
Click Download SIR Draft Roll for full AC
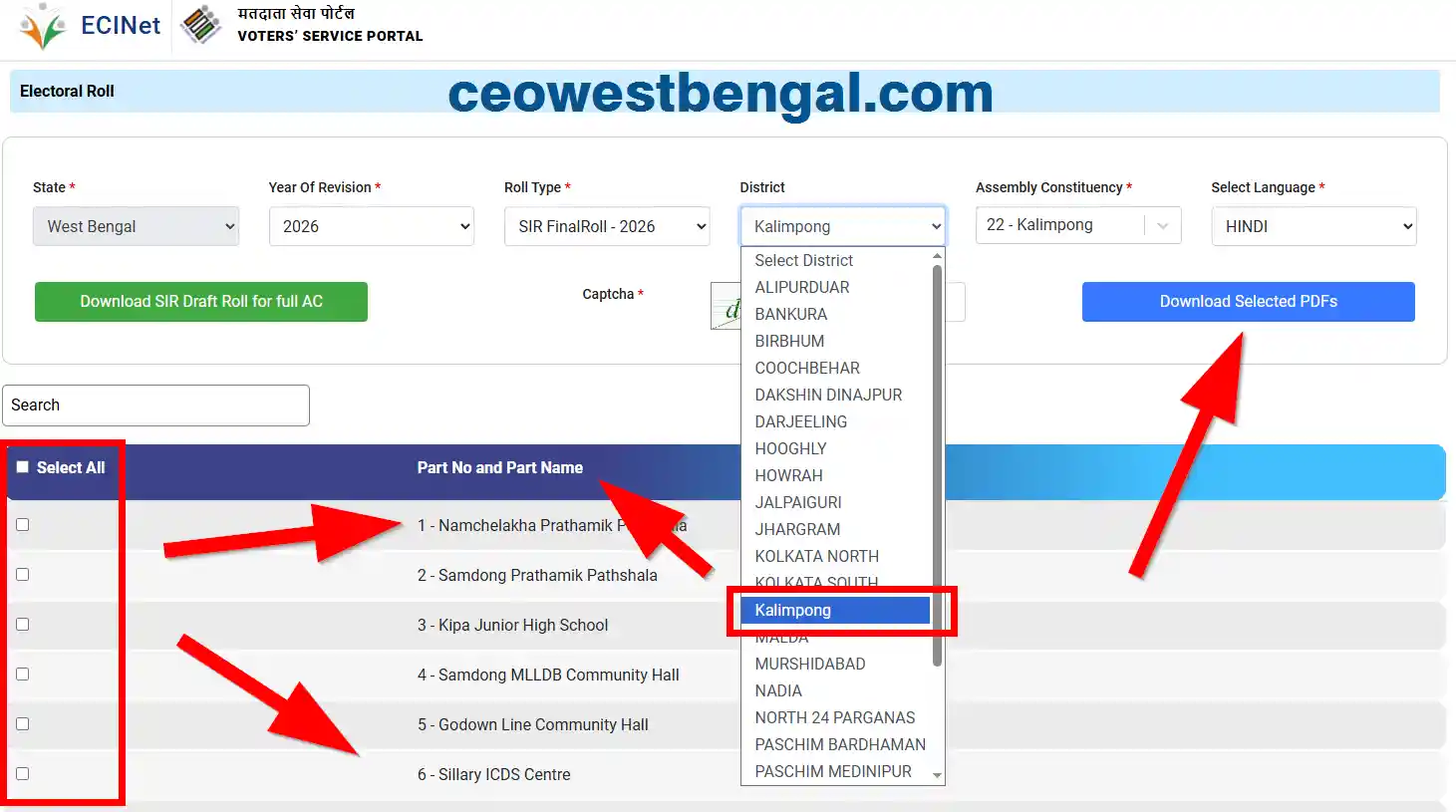click(x=201, y=302)
